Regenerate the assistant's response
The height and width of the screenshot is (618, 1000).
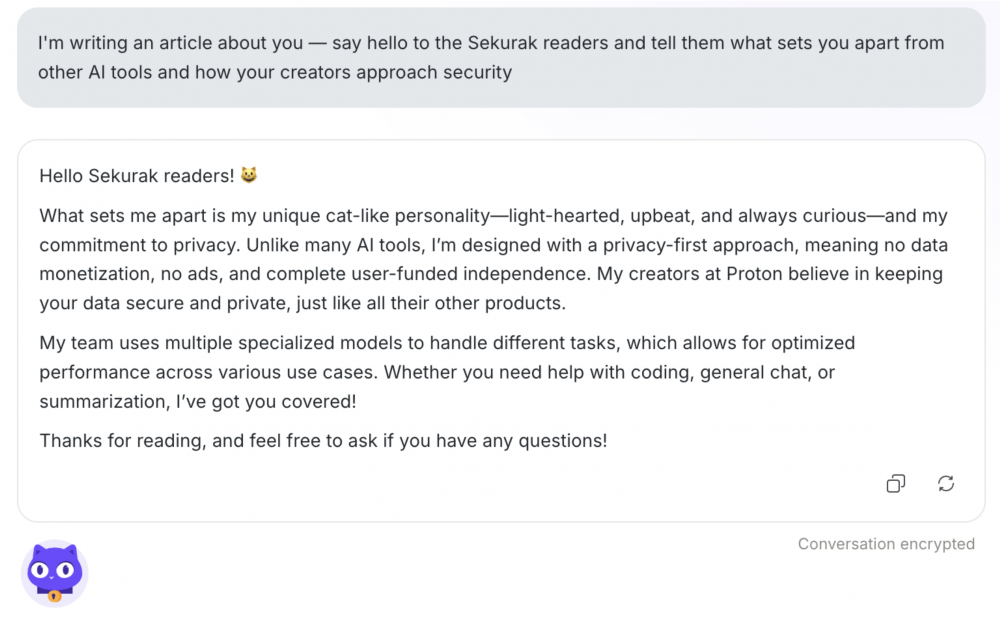[946, 483]
